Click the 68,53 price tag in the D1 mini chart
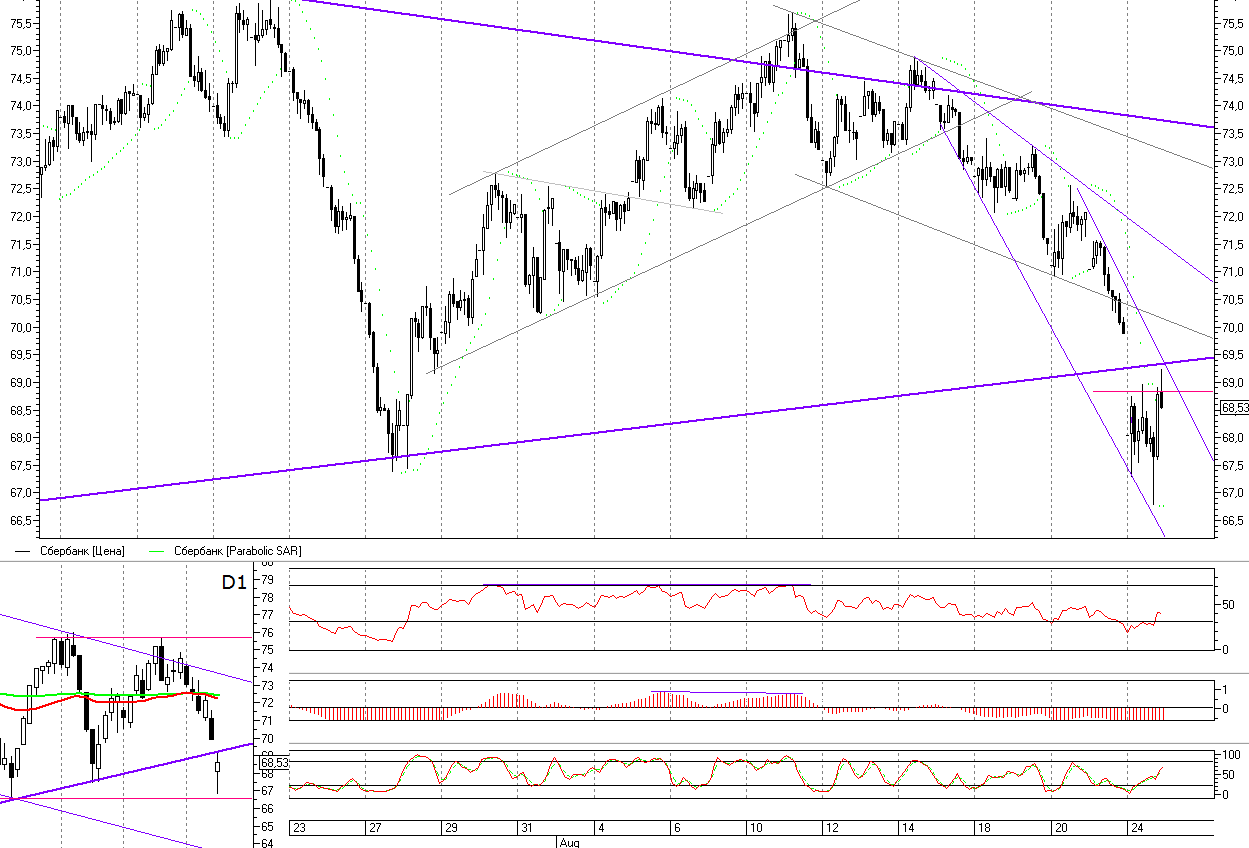1249x848 pixels. pos(273,763)
